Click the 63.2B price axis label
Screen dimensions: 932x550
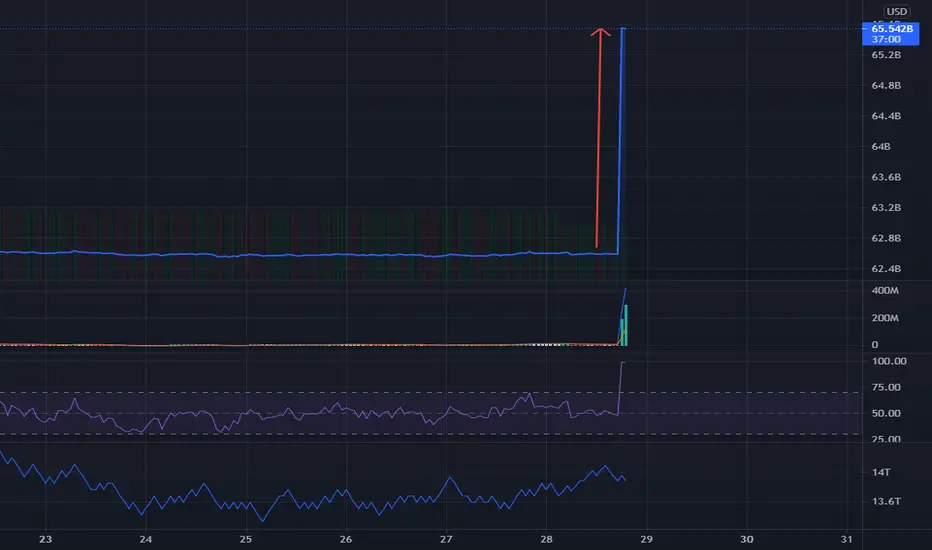pos(886,208)
